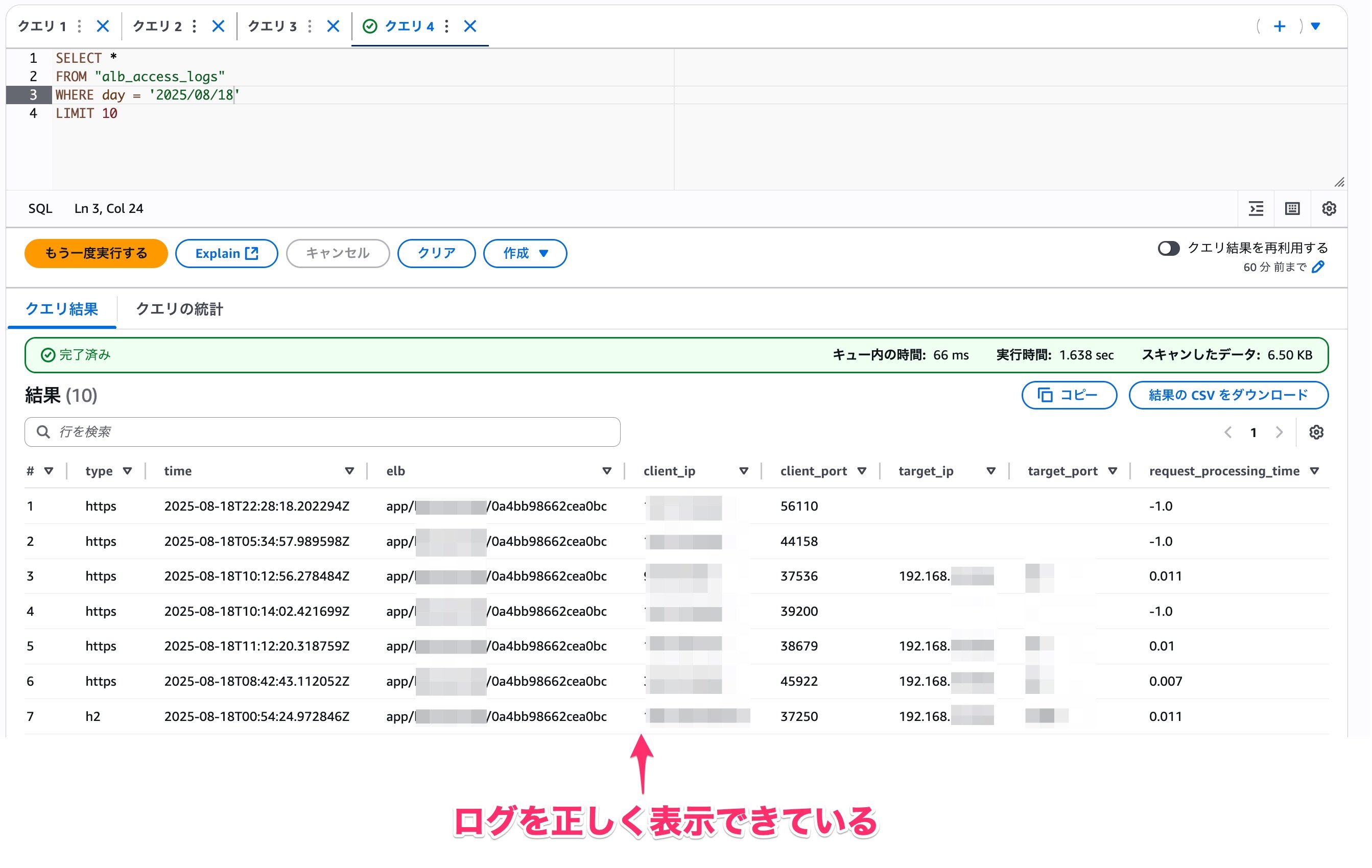Sort by the target_ip column arrow

[x=991, y=471]
